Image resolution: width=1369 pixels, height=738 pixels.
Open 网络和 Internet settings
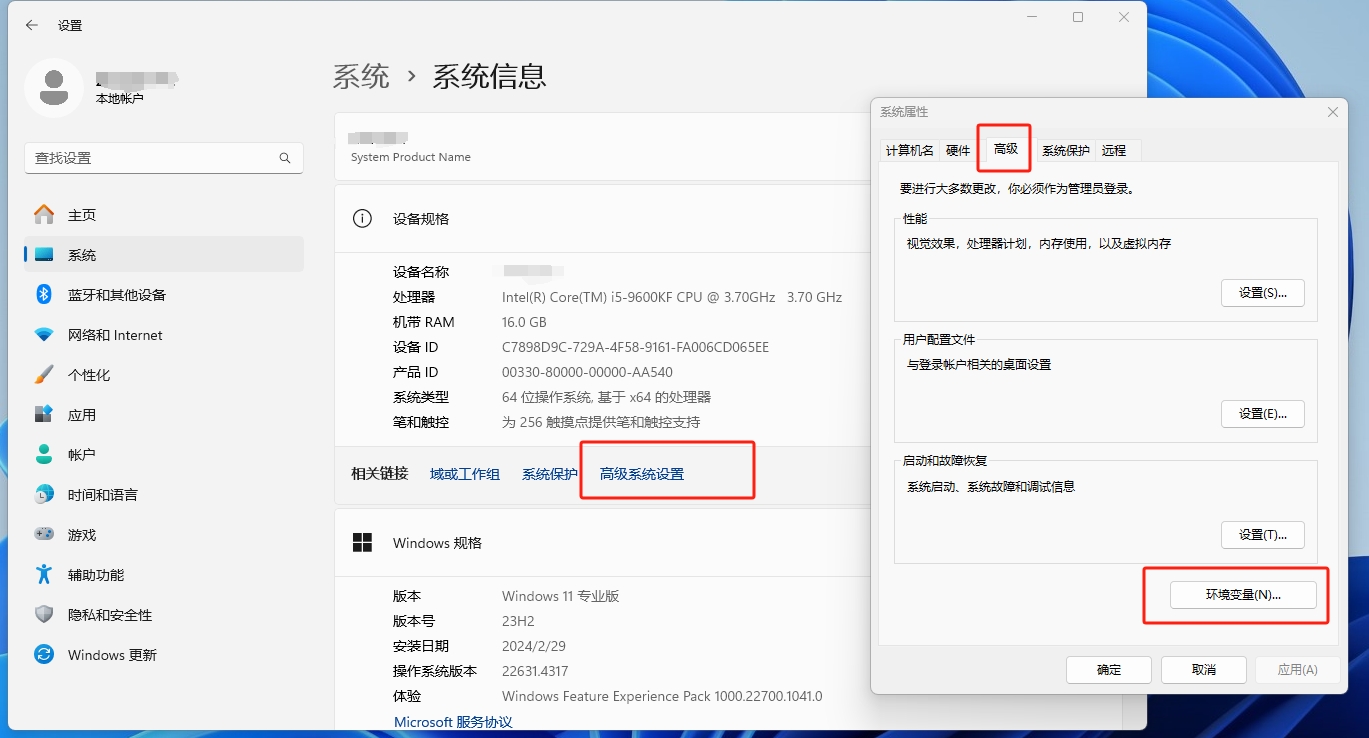(x=164, y=335)
